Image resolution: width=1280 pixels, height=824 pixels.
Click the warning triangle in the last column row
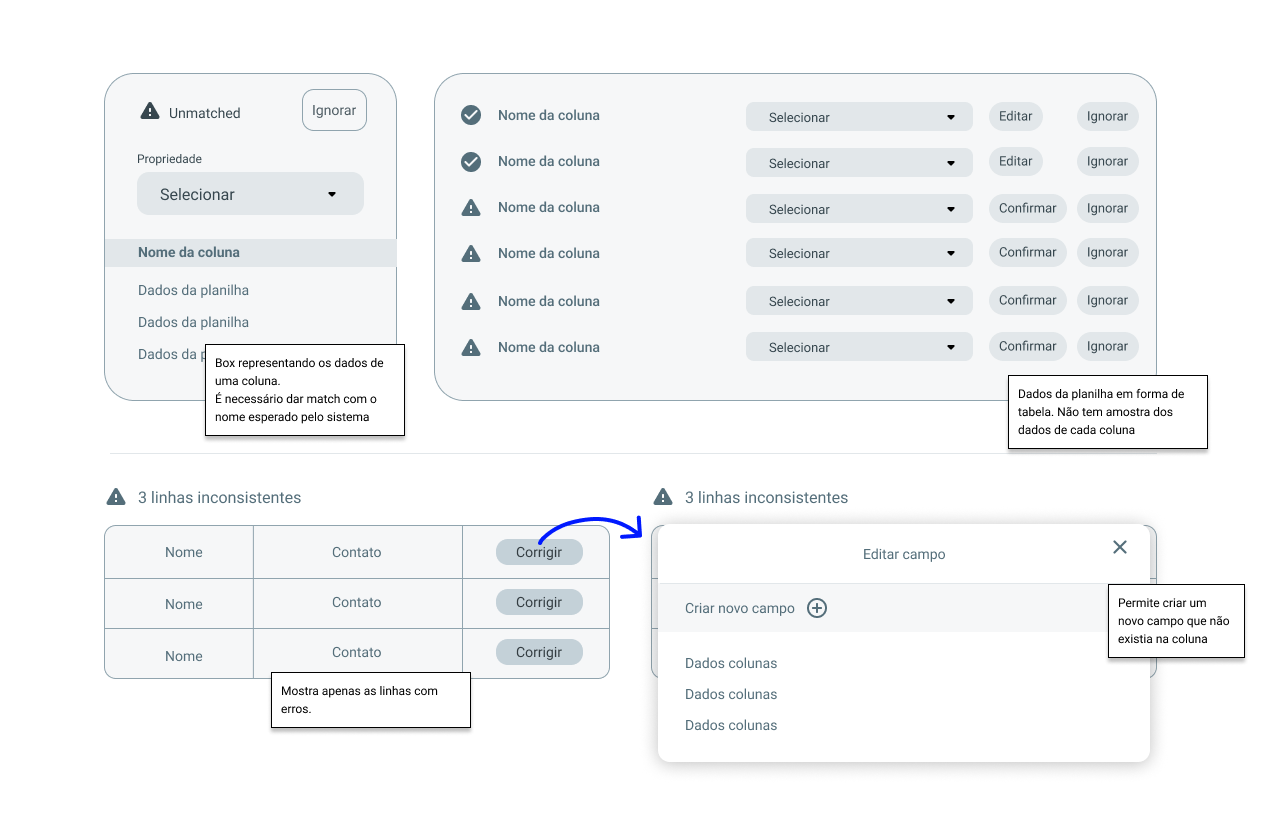(471, 347)
